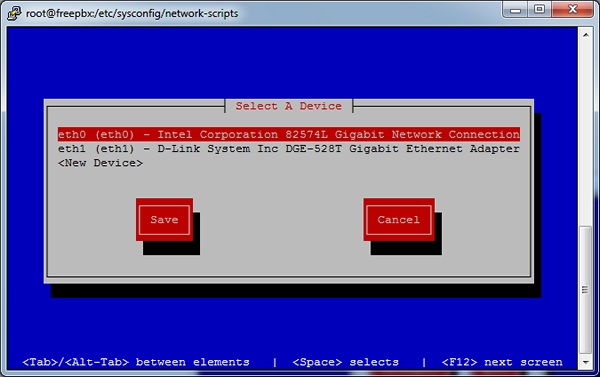
Task: Click the "<Tab>/<Alt-Tab> between elements" hint
Action: click(x=136, y=362)
